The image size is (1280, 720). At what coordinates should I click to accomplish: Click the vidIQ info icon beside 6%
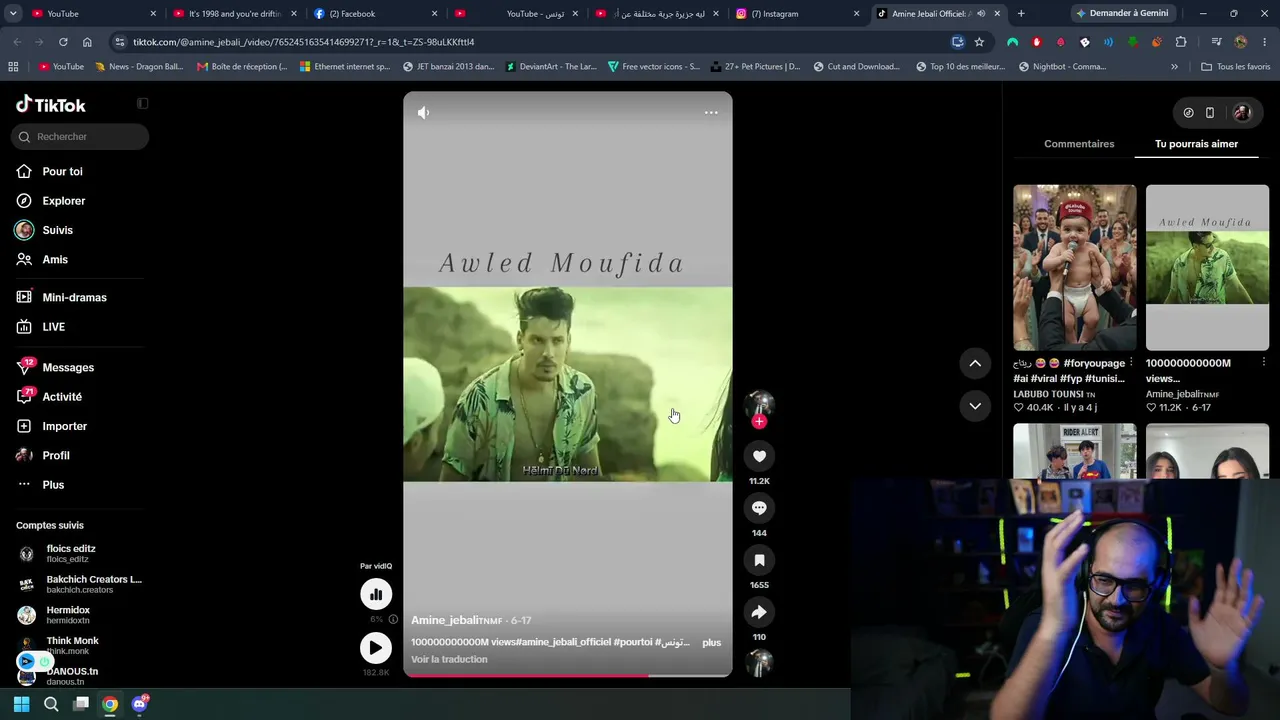coord(393,620)
